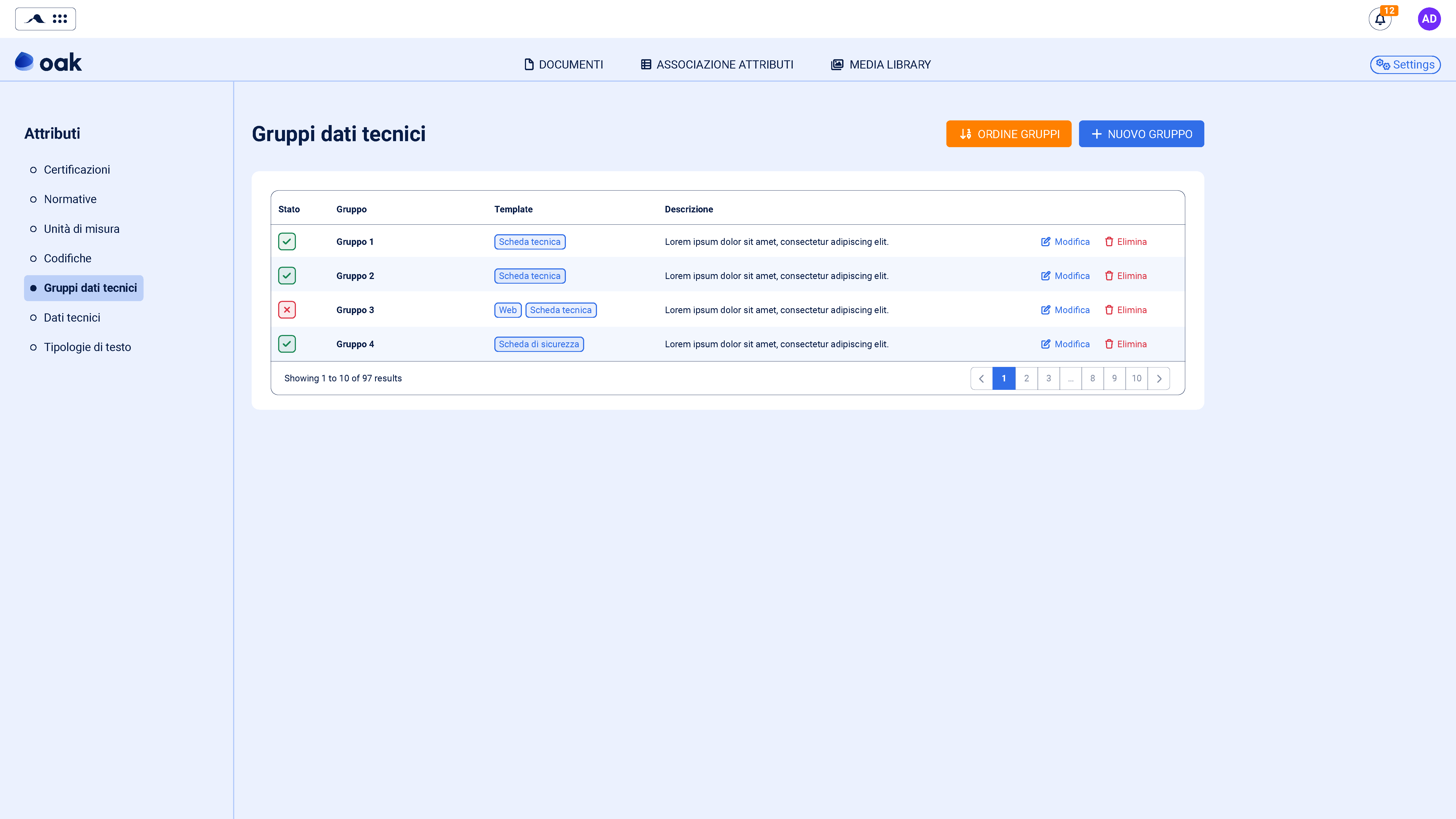Go to previous page with left chevron
This screenshot has height=819, width=1456.
tap(982, 379)
